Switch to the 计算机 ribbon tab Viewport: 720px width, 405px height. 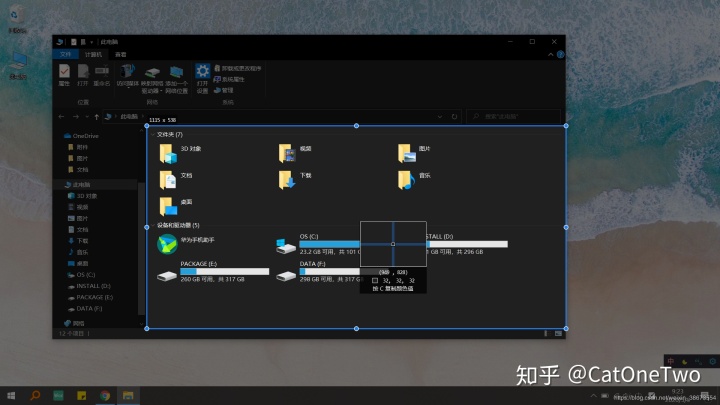pos(94,54)
